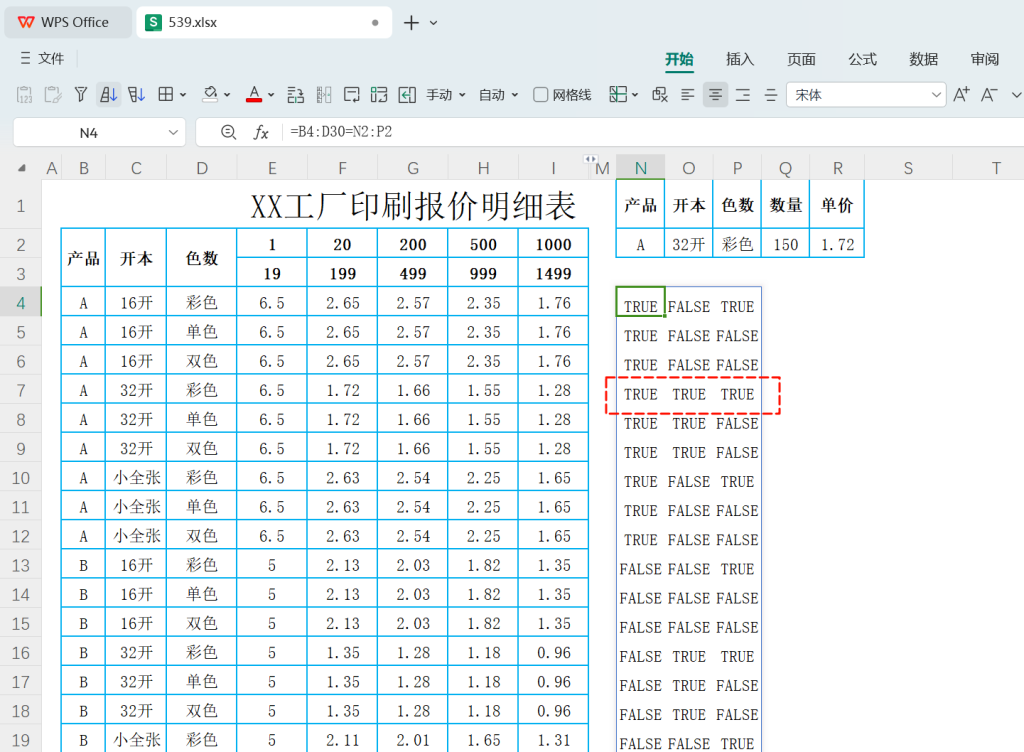Open the 宋体 font name dropdown
Viewport: 1024px width, 752px height.
(936, 95)
